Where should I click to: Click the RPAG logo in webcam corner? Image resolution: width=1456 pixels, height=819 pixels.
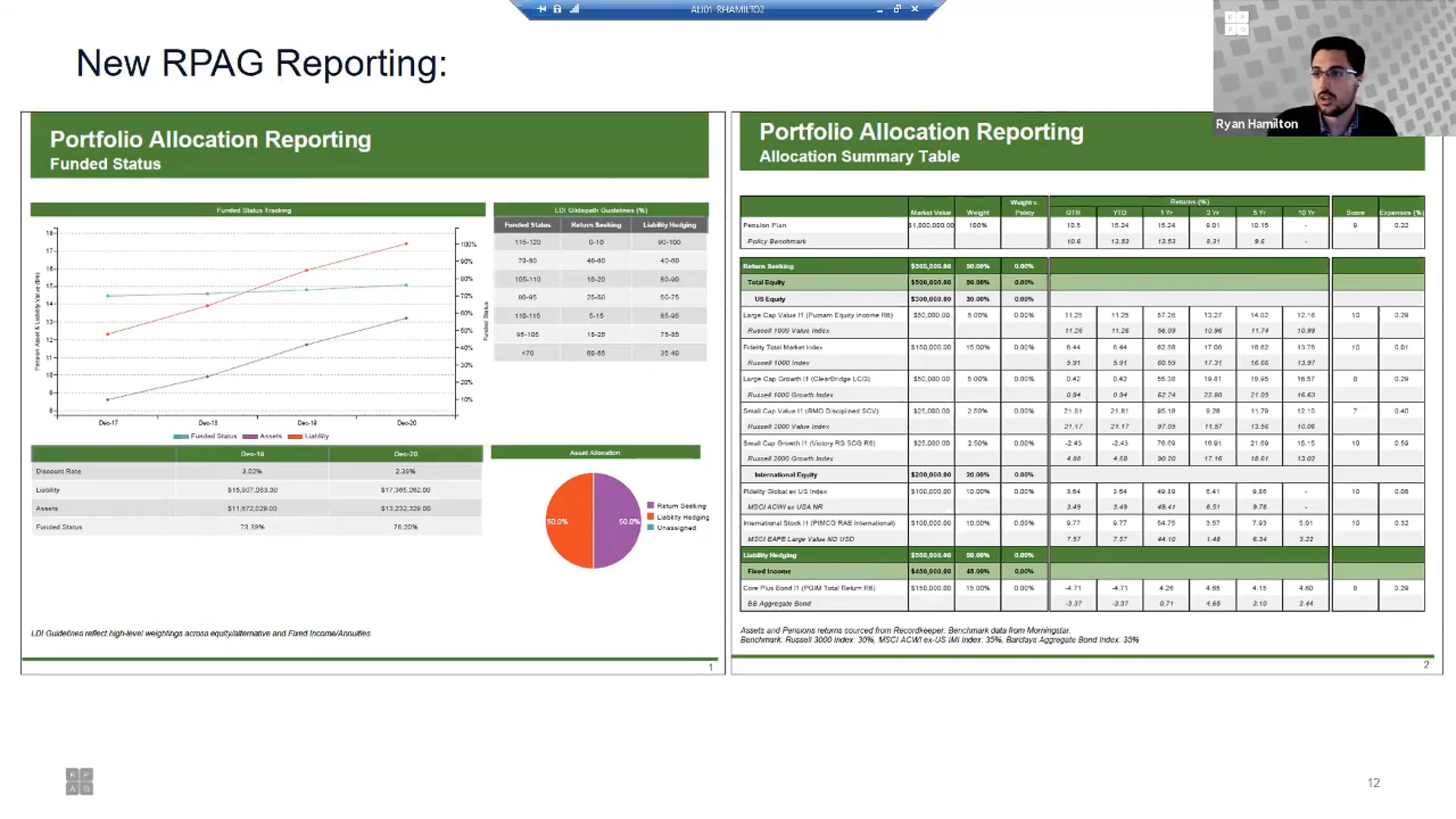(x=1236, y=23)
